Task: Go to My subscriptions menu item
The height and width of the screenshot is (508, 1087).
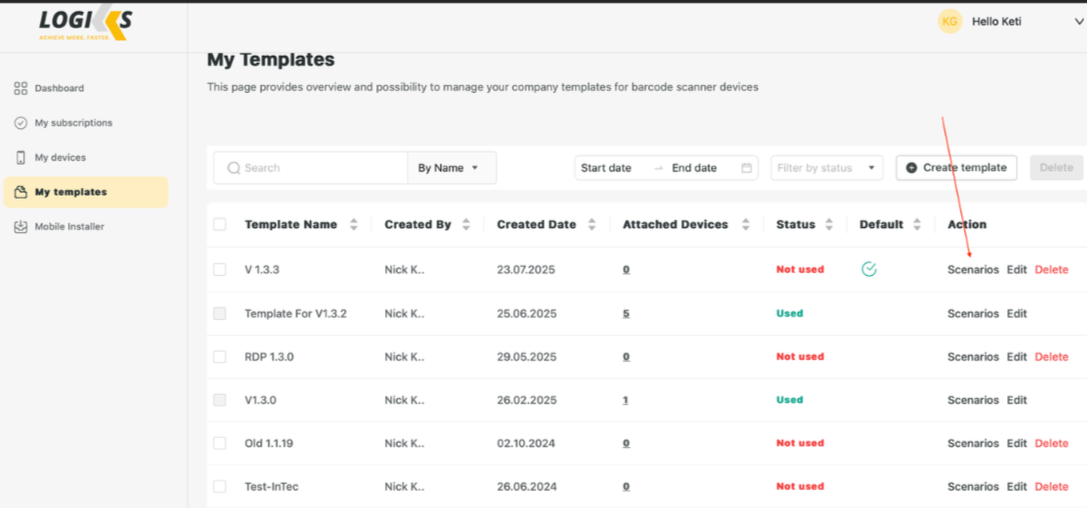Action: [x=73, y=123]
